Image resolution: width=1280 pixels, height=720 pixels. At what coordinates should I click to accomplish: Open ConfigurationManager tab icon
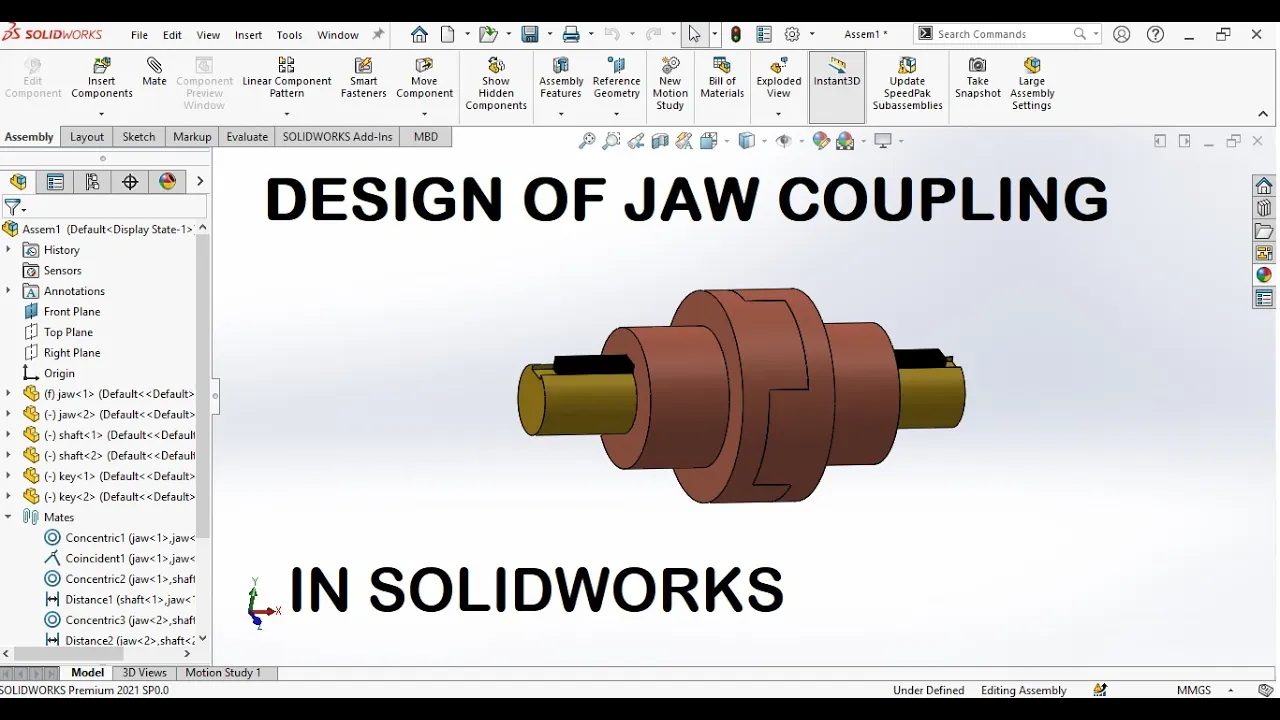pyautogui.click(x=92, y=181)
